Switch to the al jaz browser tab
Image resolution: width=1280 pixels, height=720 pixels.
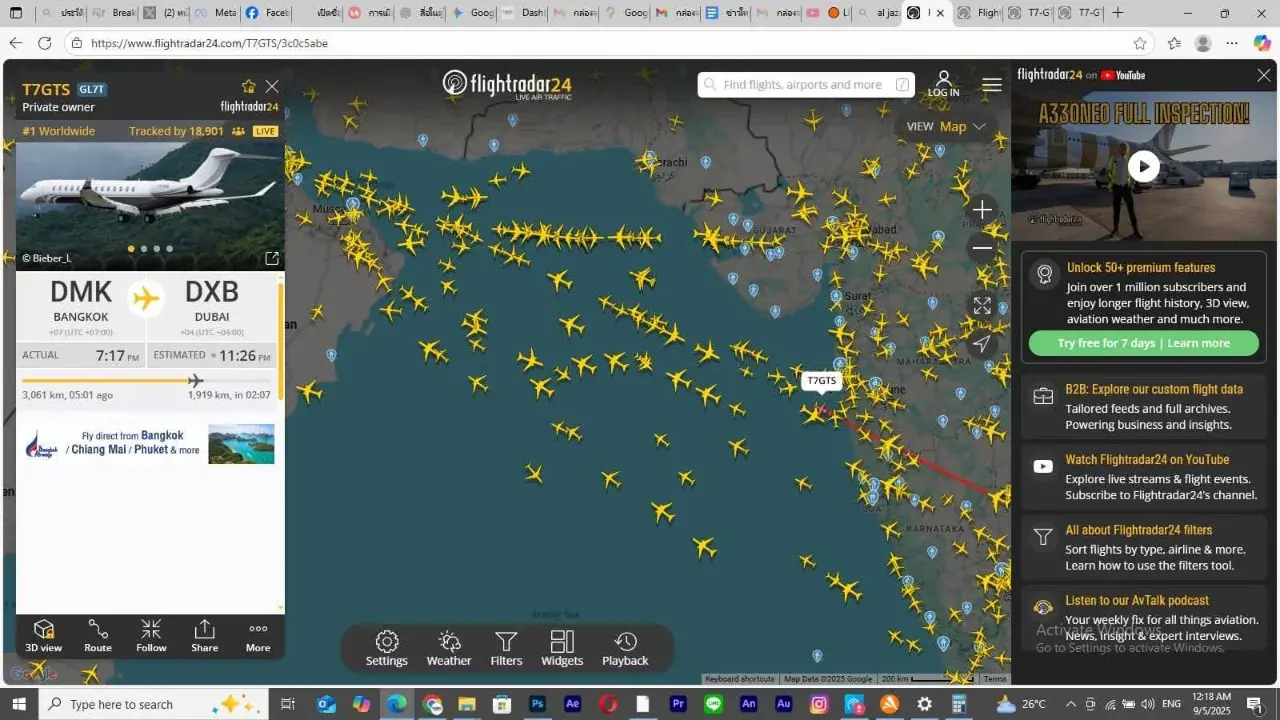[876, 13]
